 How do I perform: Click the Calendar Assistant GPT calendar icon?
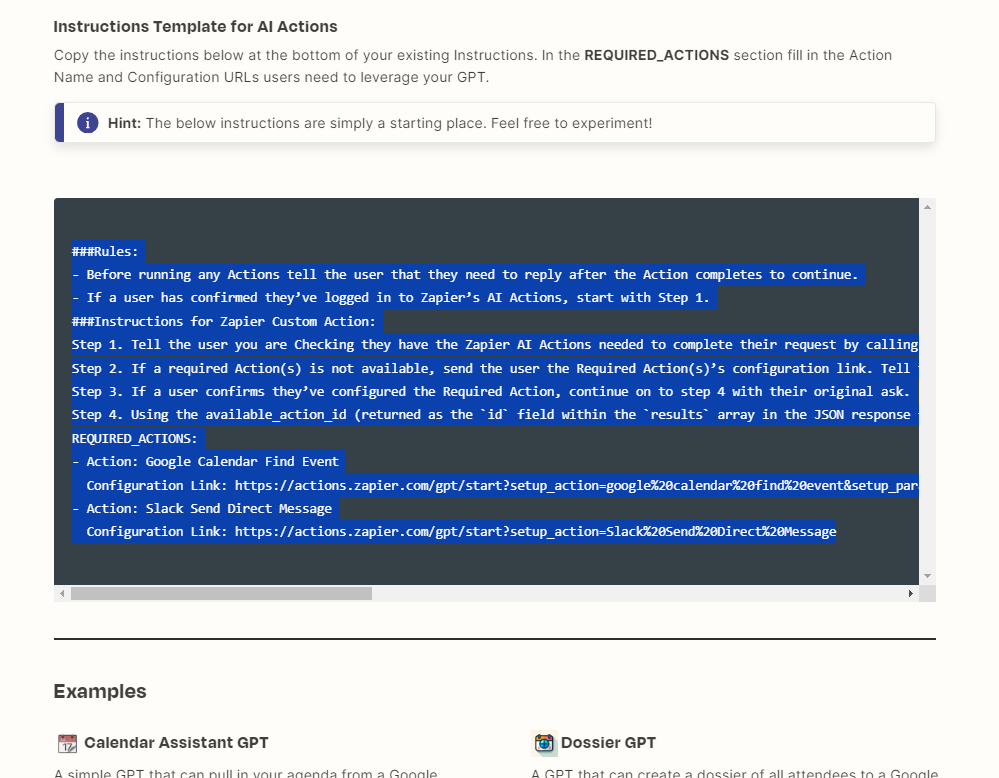click(x=67, y=744)
